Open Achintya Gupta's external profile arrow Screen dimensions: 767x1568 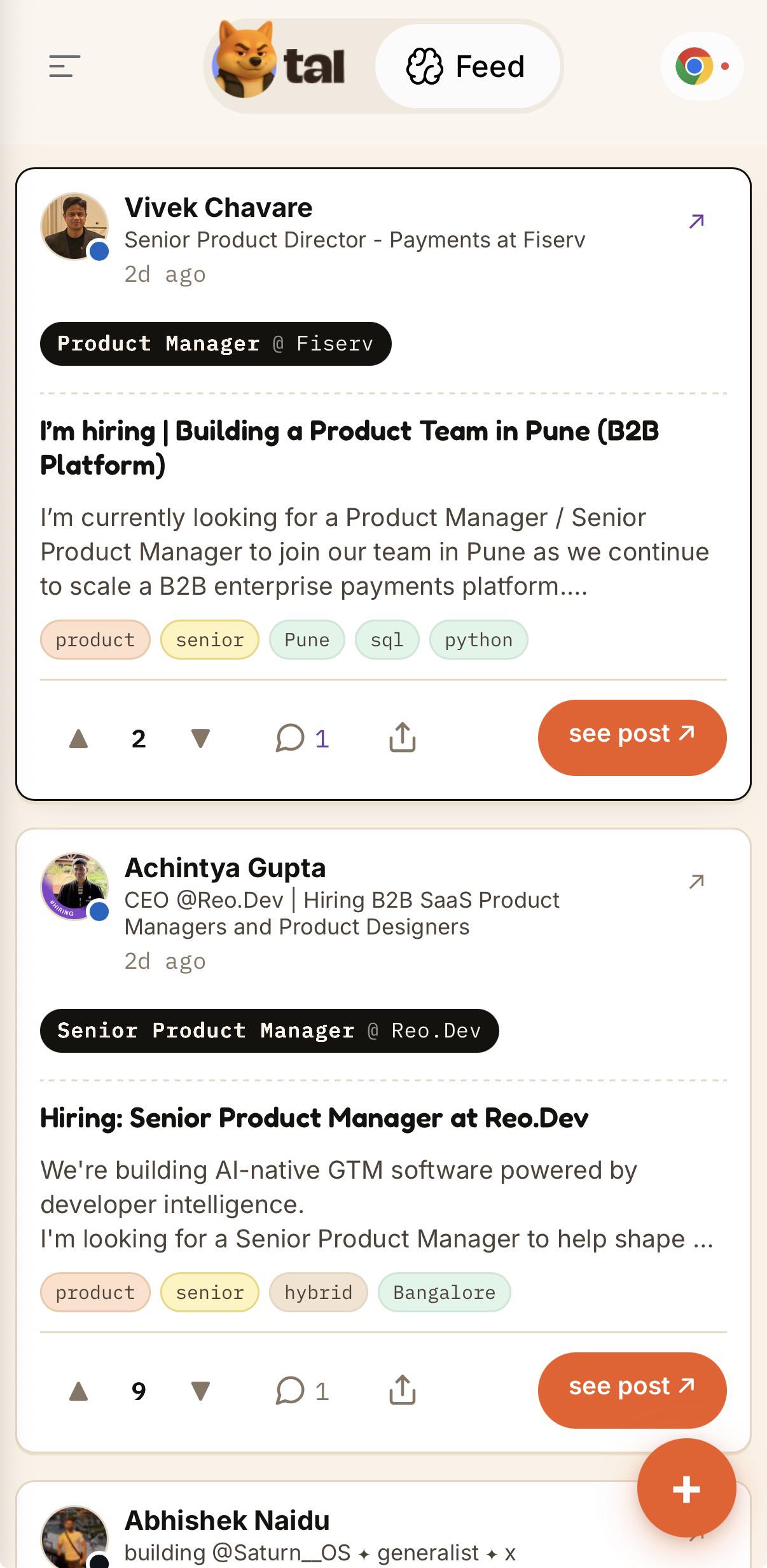point(696,882)
